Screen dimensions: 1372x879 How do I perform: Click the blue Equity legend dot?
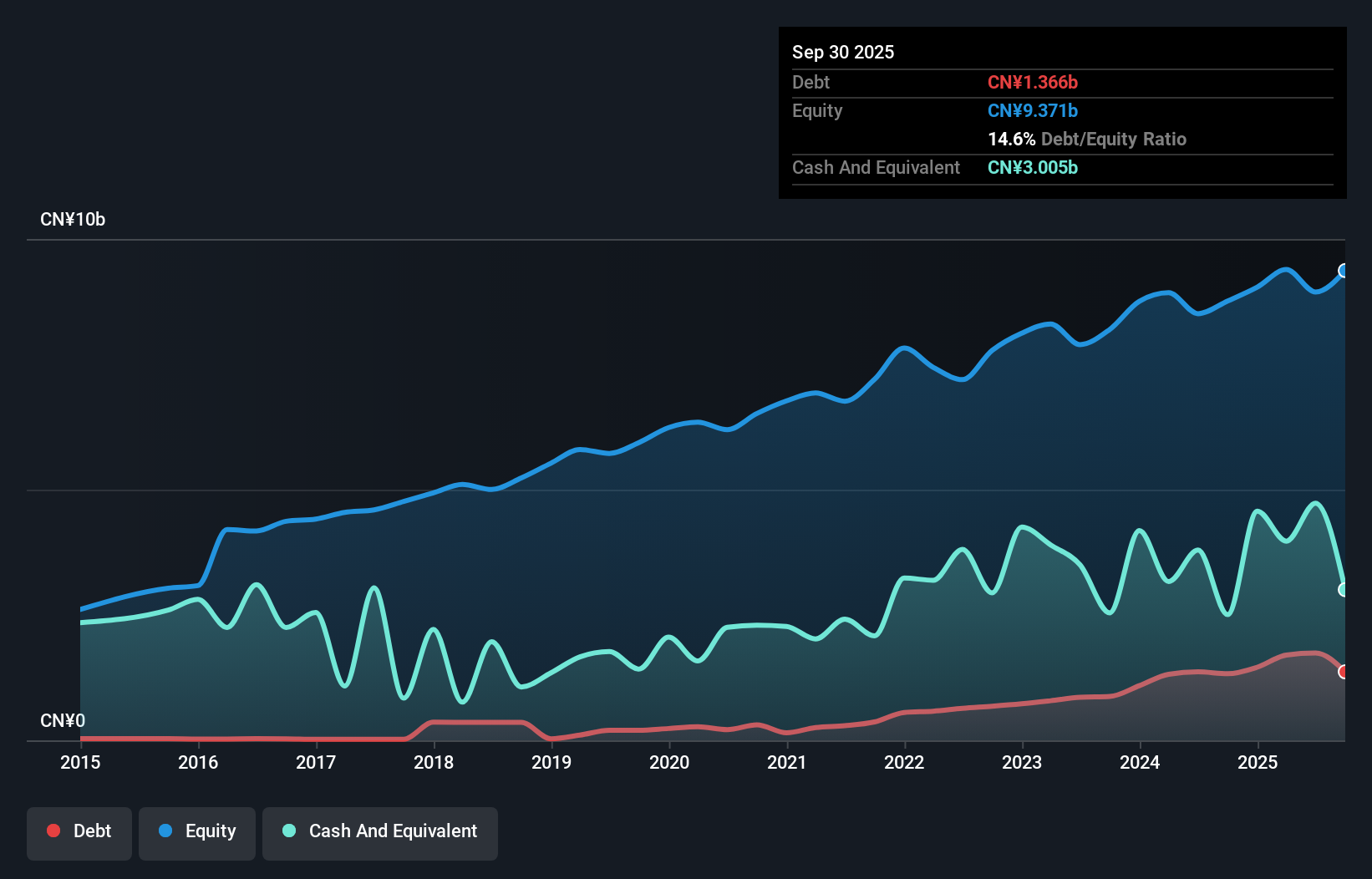164,831
